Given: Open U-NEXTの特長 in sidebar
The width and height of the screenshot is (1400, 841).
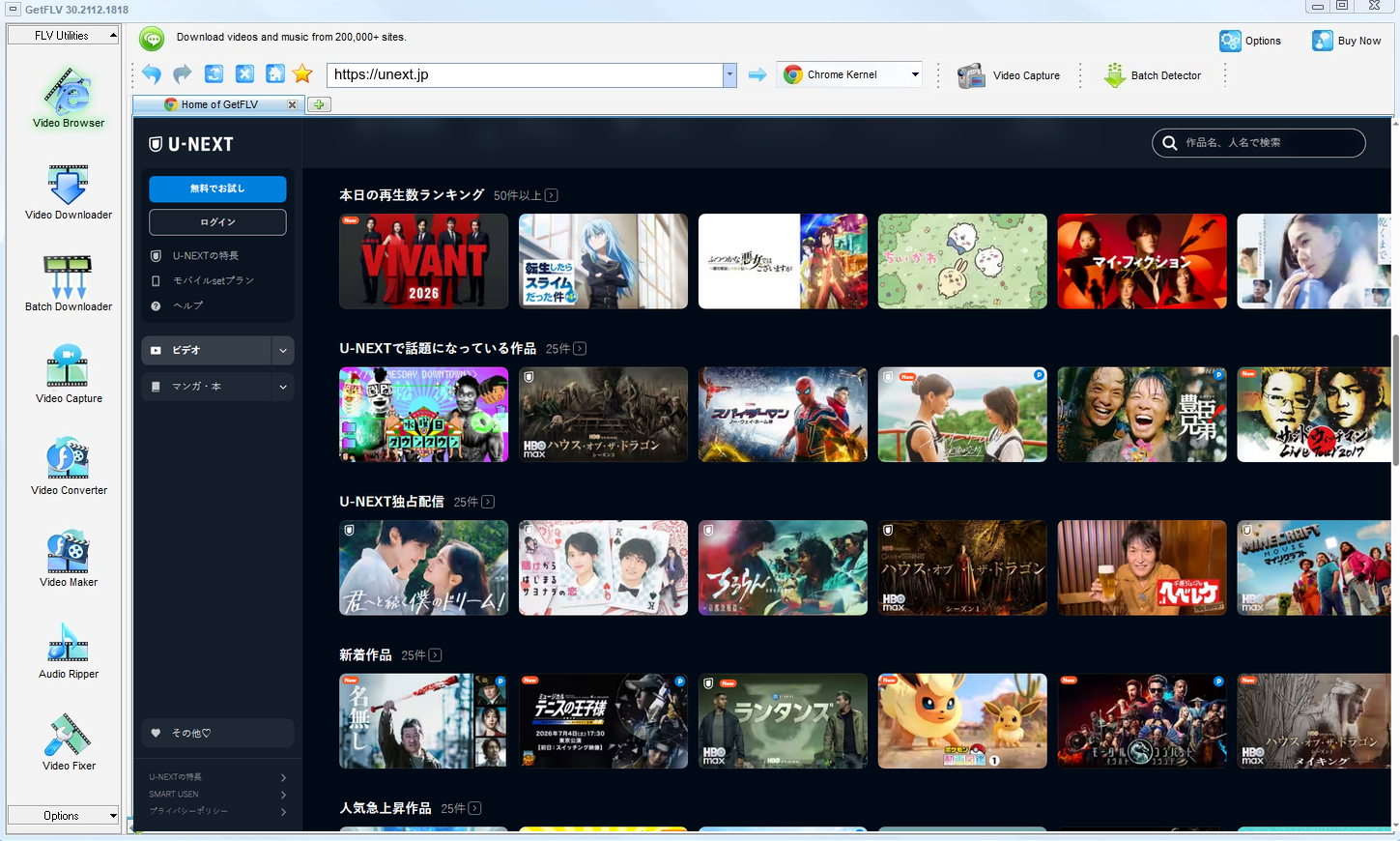Looking at the screenshot, I should tap(206, 256).
